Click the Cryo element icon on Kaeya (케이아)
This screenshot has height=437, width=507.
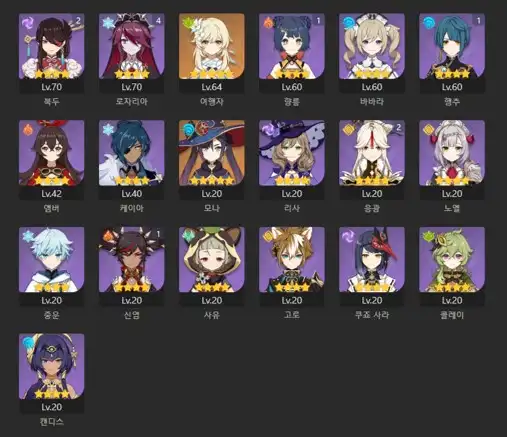pyautogui.click(x=107, y=129)
